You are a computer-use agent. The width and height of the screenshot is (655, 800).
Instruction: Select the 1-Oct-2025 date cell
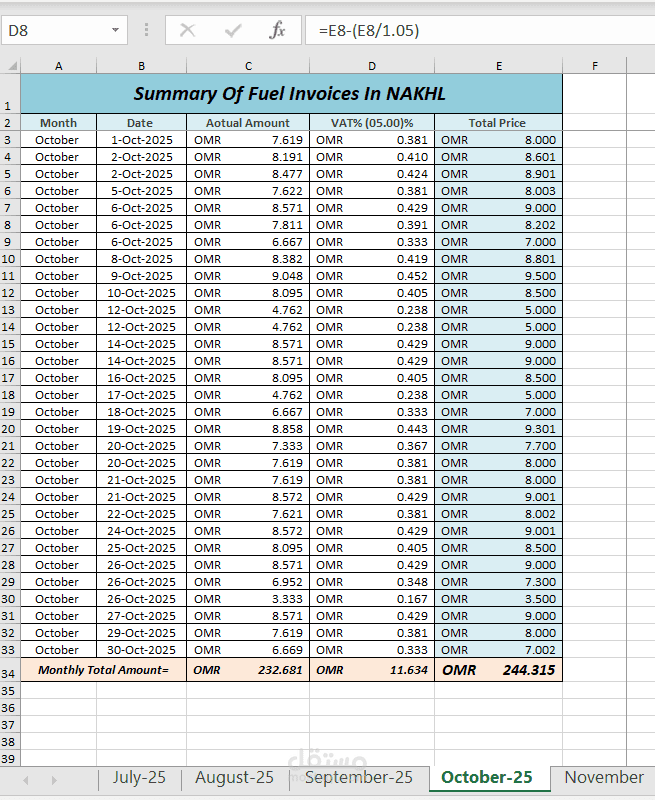point(141,140)
